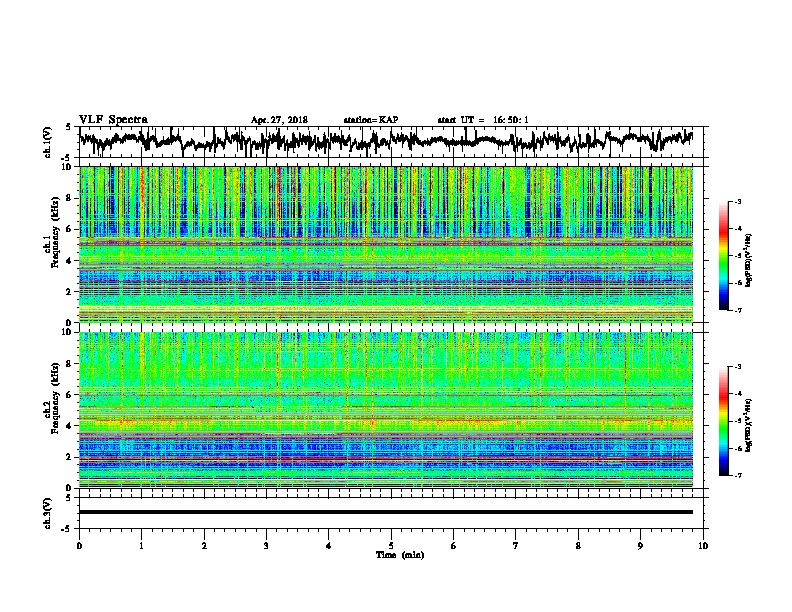This screenshot has width=792, height=612.
Task: Click tick label "1" on the time axis
Action: tap(141, 546)
